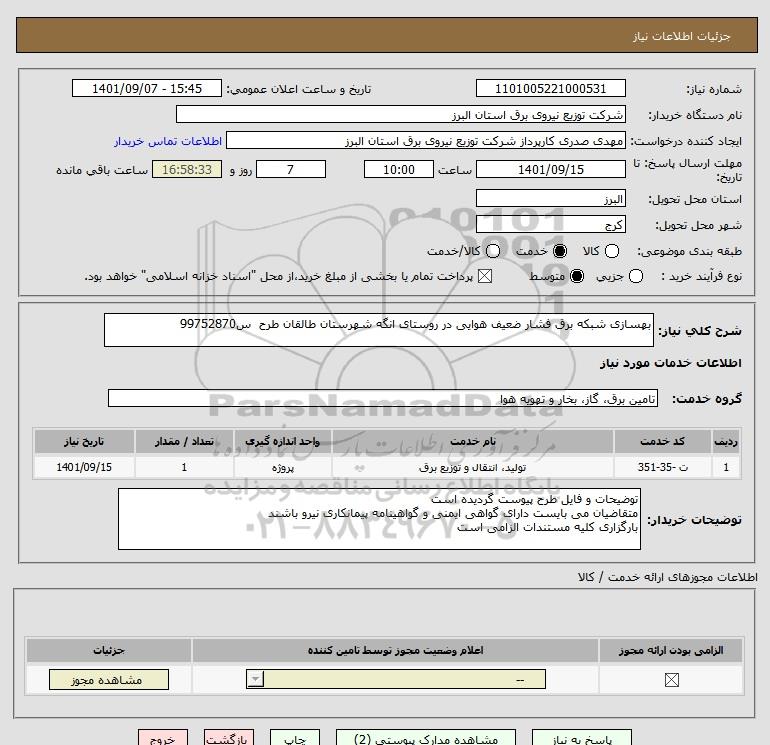Image resolution: width=770 pixels, height=745 pixels.
Task: Click the buyer notes text area
Action: pyautogui.click(x=379, y=519)
